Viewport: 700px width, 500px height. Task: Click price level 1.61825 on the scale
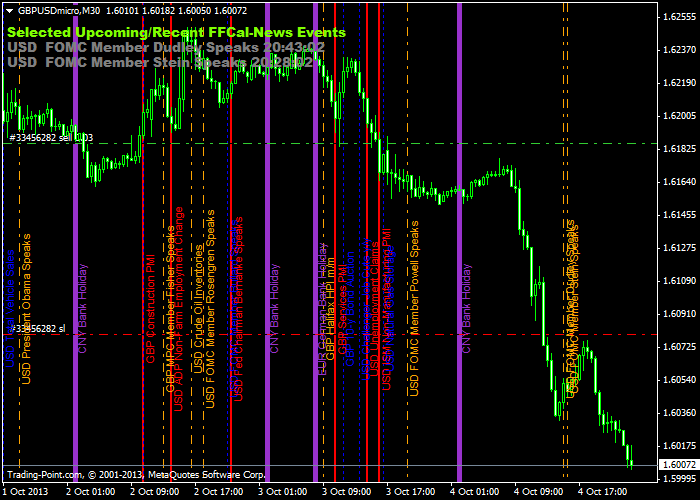679,149
